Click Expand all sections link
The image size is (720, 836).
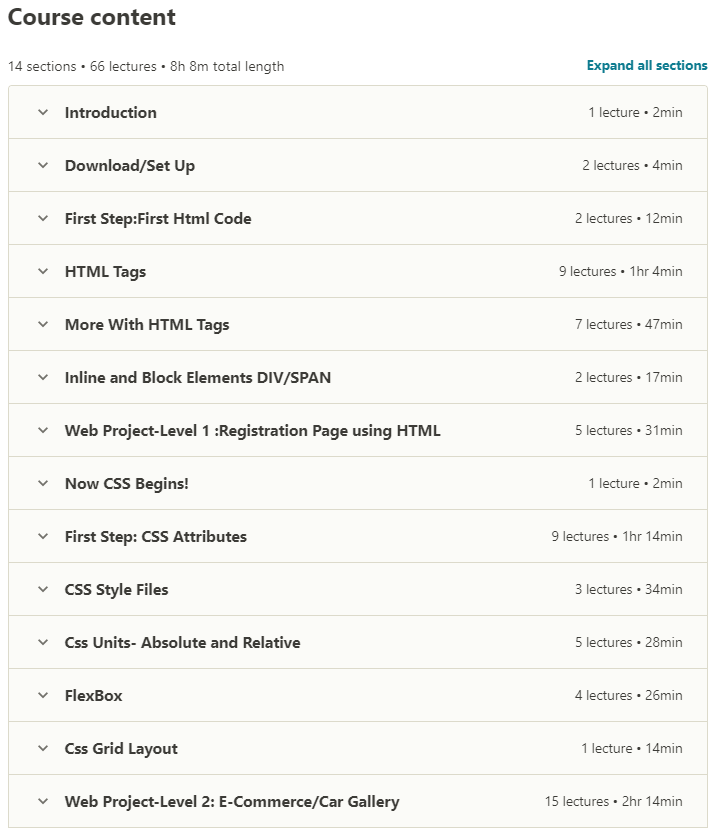coord(647,66)
